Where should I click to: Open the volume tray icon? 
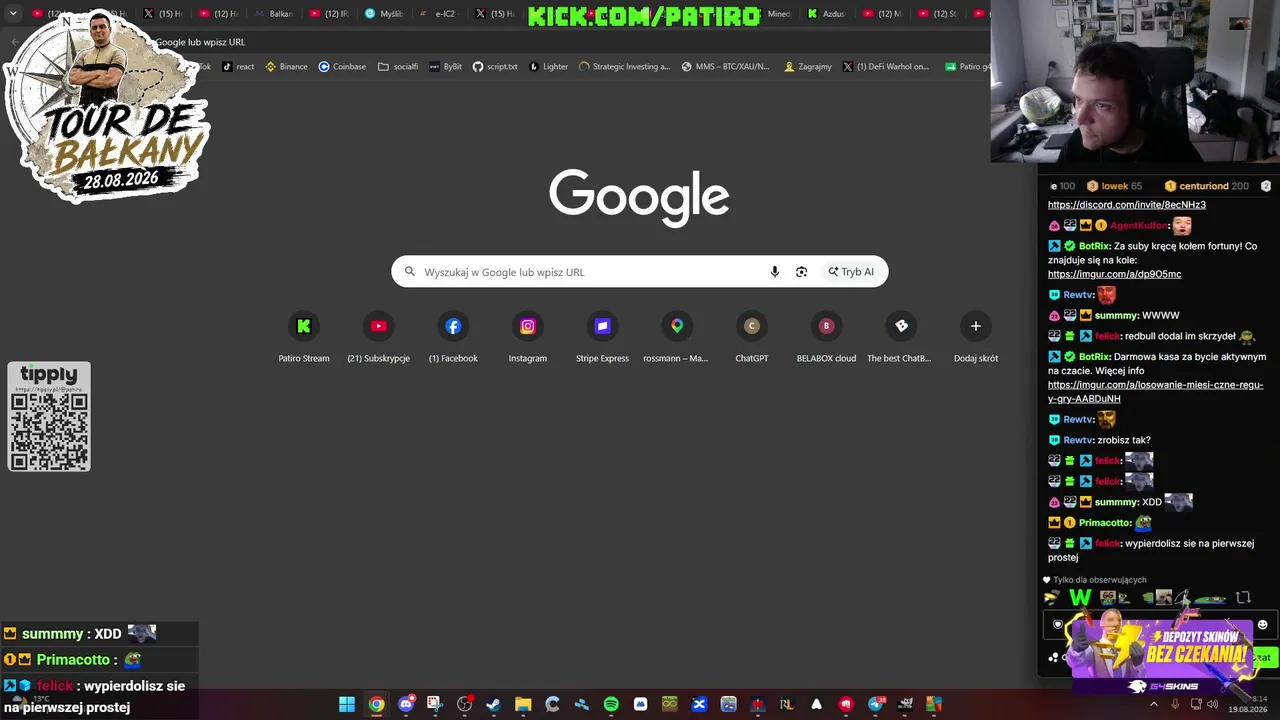click(x=1212, y=705)
